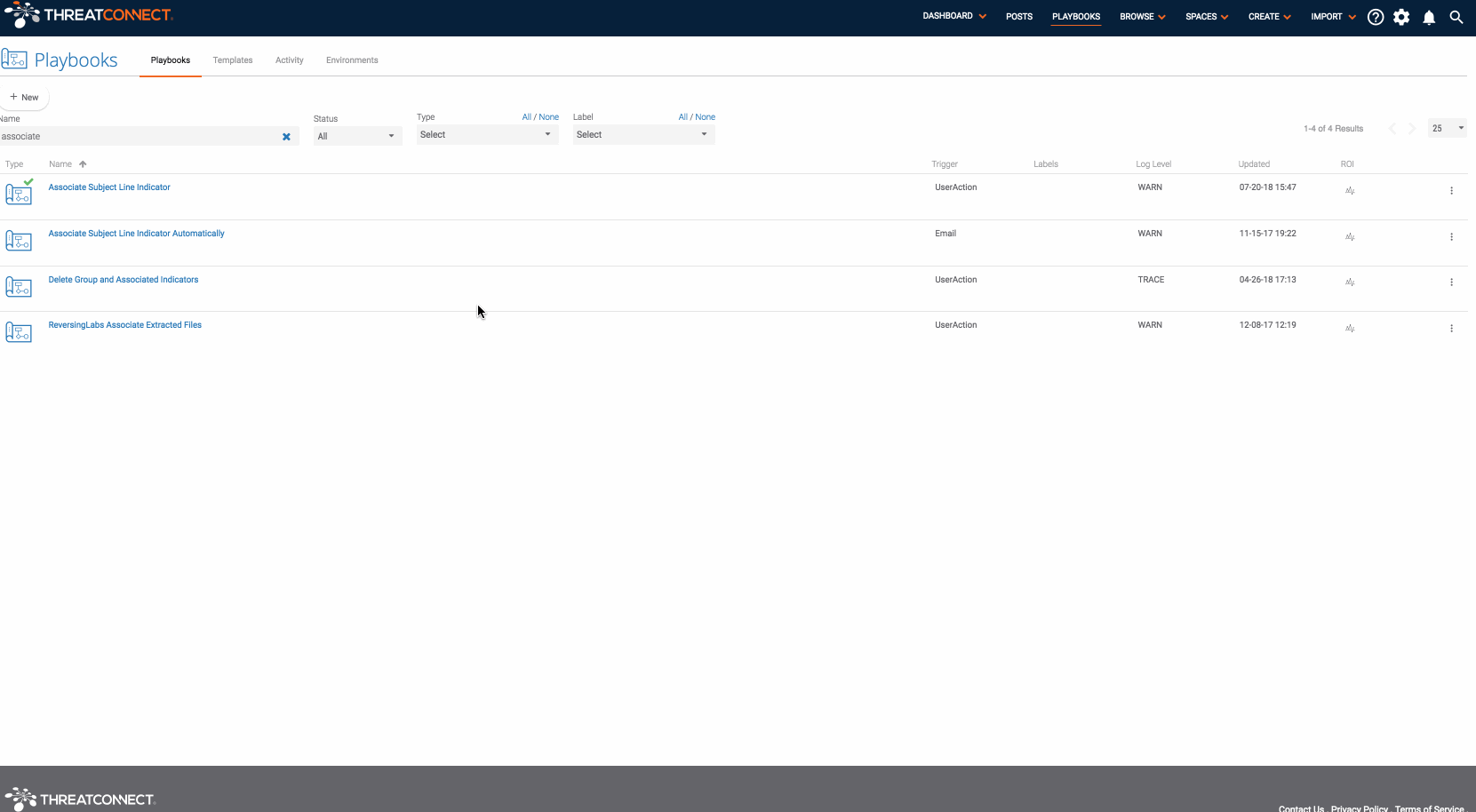Click All link above Label filter
Screen dimensions: 1476x812
click(x=682, y=117)
